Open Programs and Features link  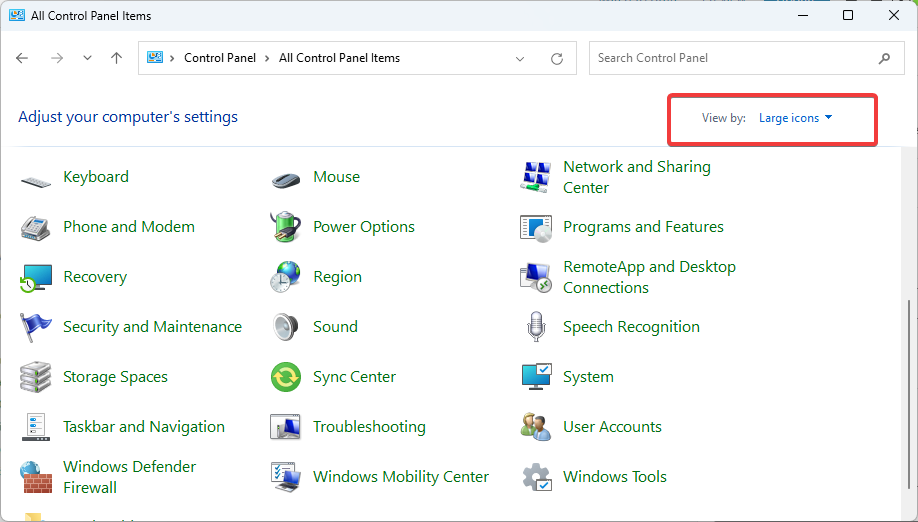[643, 227]
